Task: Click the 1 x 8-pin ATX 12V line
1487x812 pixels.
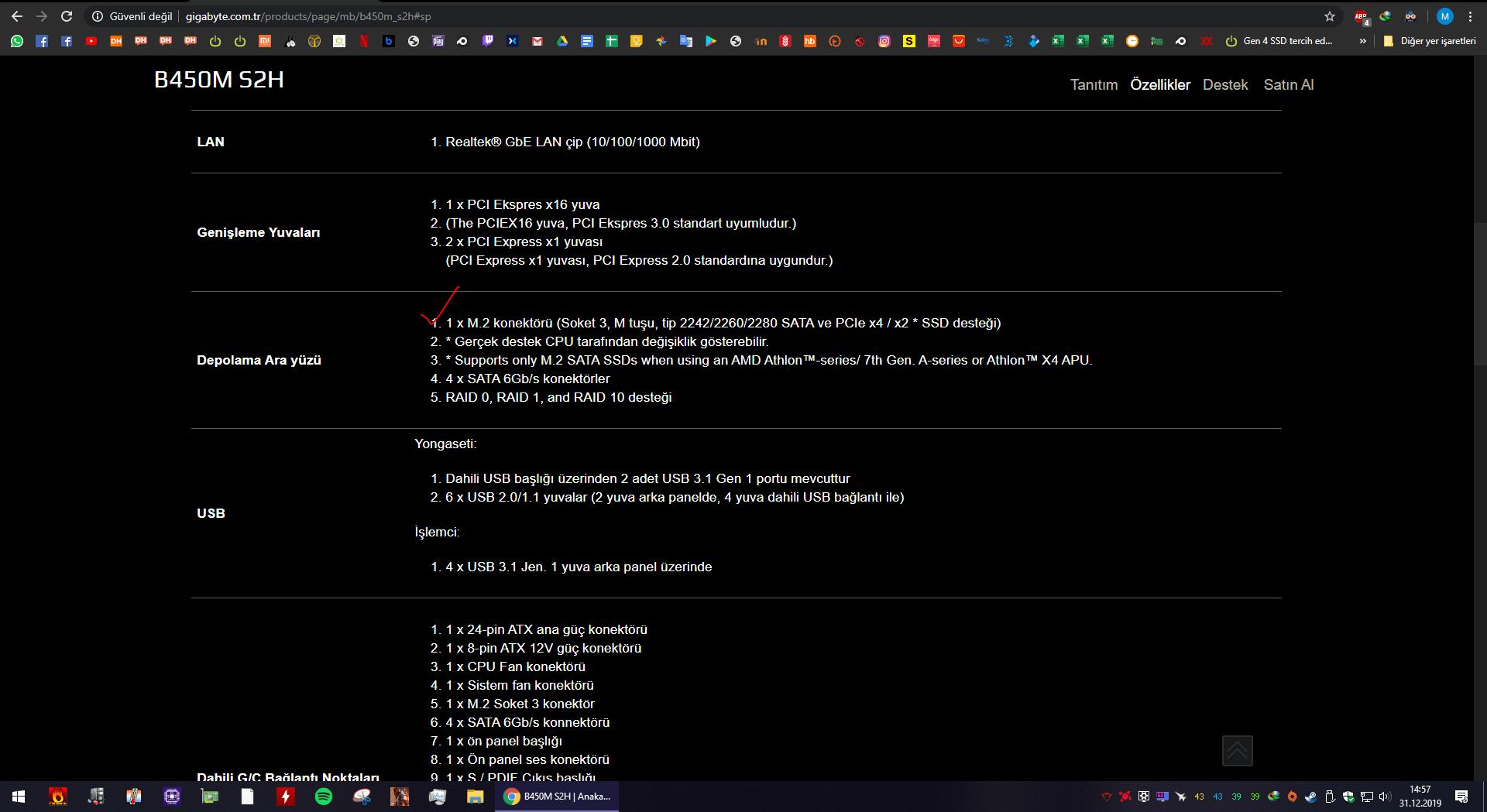Action: pyautogui.click(x=544, y=649)
